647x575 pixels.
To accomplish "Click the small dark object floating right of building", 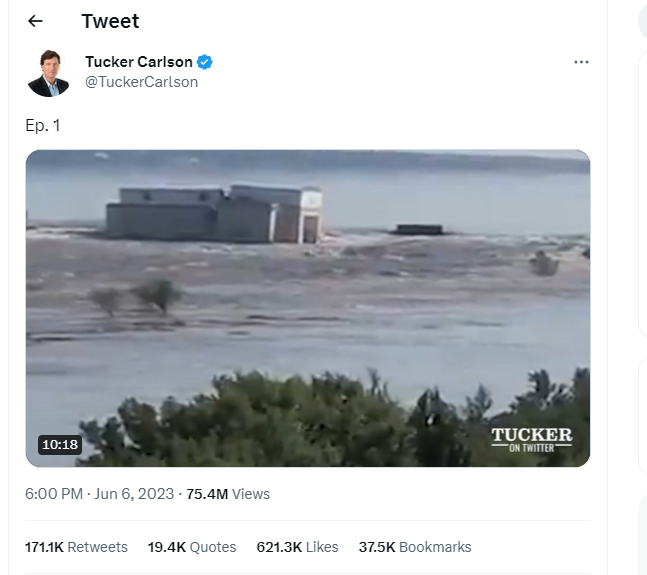I will [x=419, y=230].
